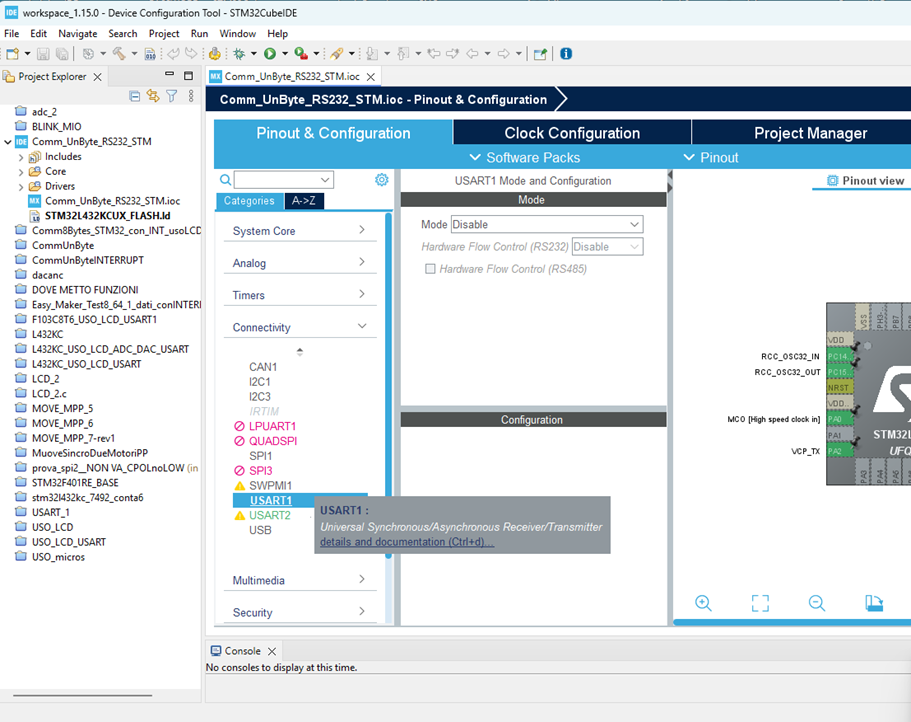Zoom in on the pinout view
Image resolution: width=911 pixels, height=722 pixels.
coord(704,603)
